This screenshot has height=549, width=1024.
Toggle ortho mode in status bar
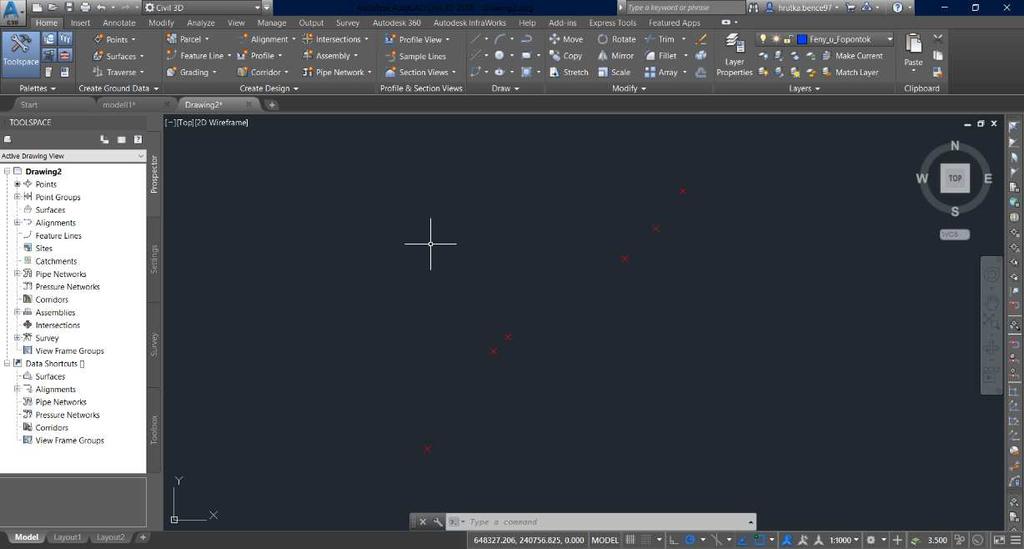(673, 540)
